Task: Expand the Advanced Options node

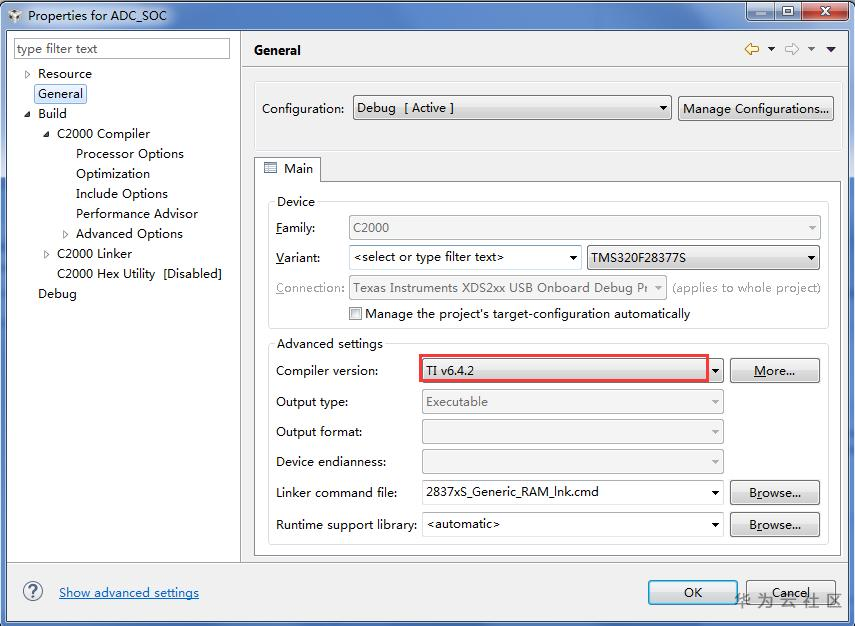Action: tap(65, 234)
